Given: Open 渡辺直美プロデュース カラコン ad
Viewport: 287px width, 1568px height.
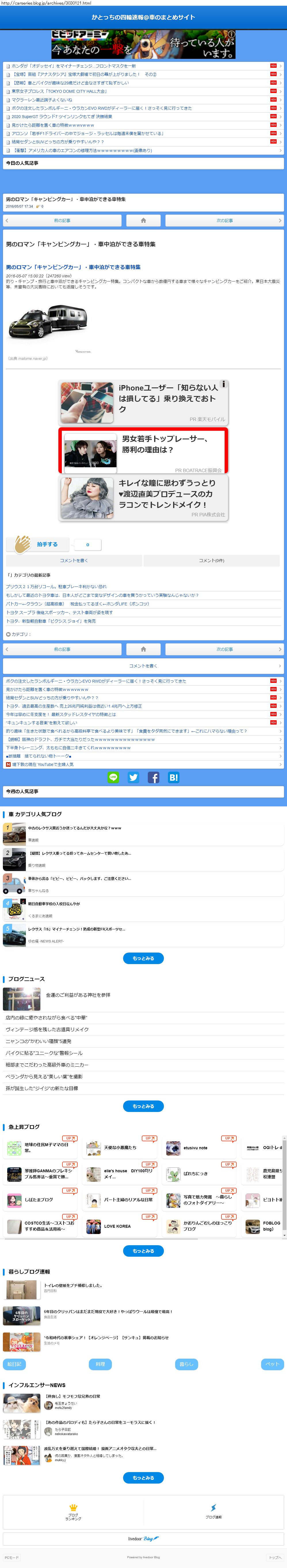Looking at the screenshot, I should point(144,498).
